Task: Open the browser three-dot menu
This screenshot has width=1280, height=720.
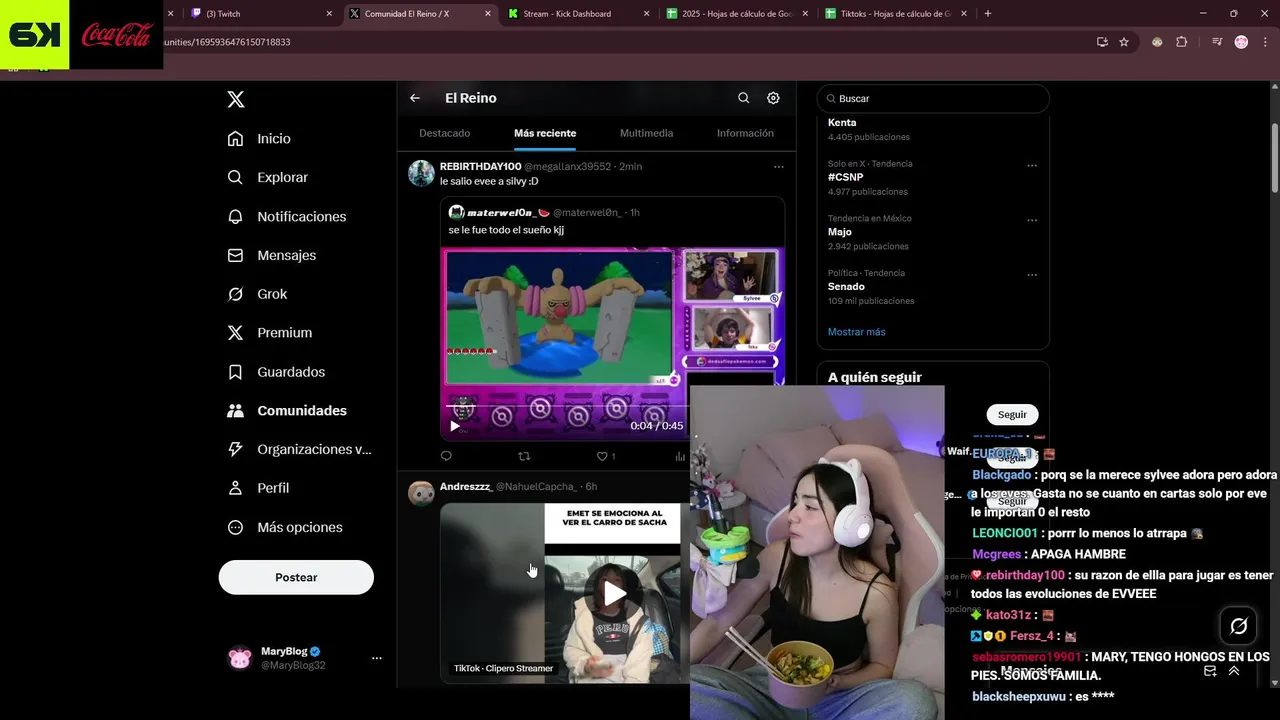Action: (1267, 42)
